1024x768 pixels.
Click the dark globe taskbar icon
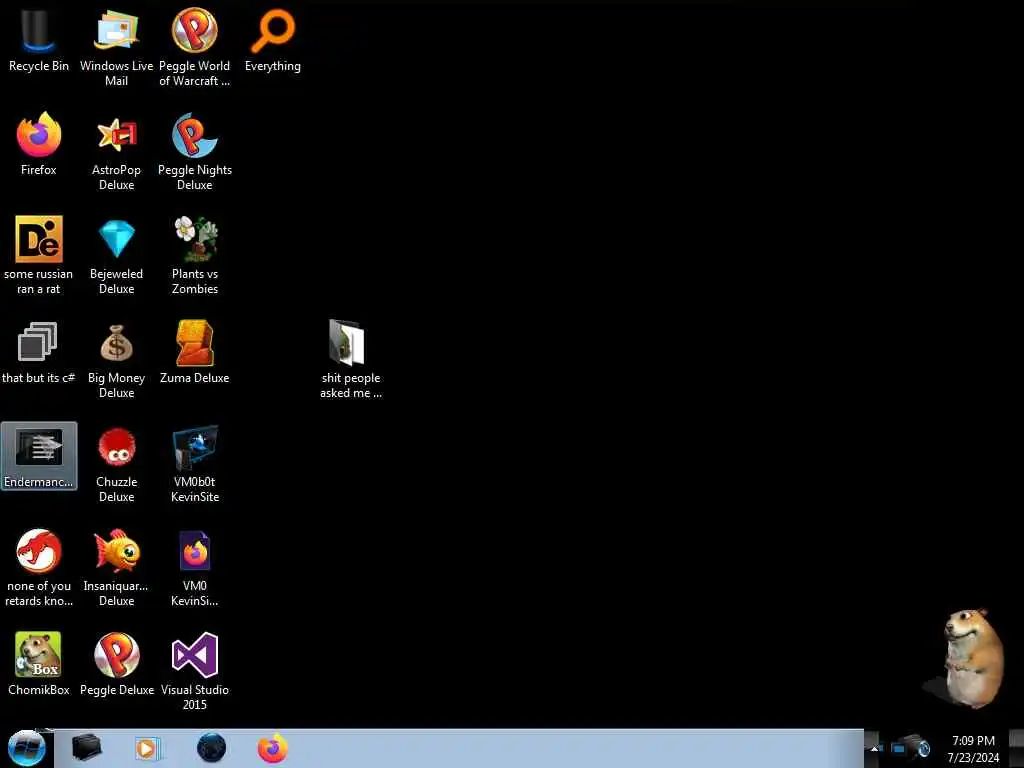tap(211, 748)
